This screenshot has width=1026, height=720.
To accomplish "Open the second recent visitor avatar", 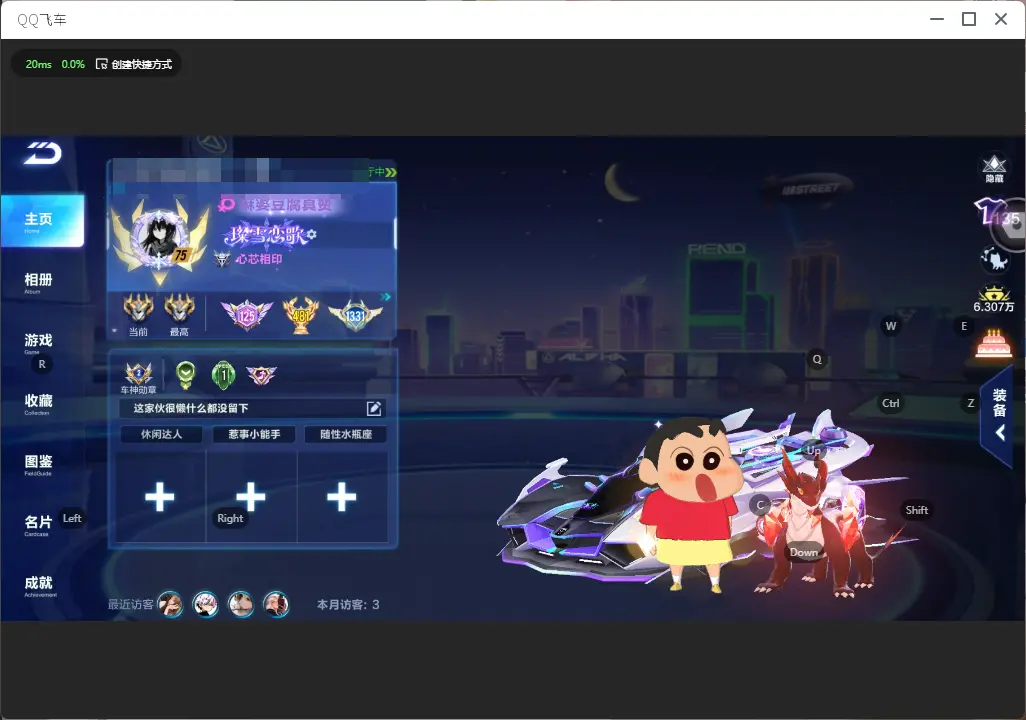I will point(205,604).
